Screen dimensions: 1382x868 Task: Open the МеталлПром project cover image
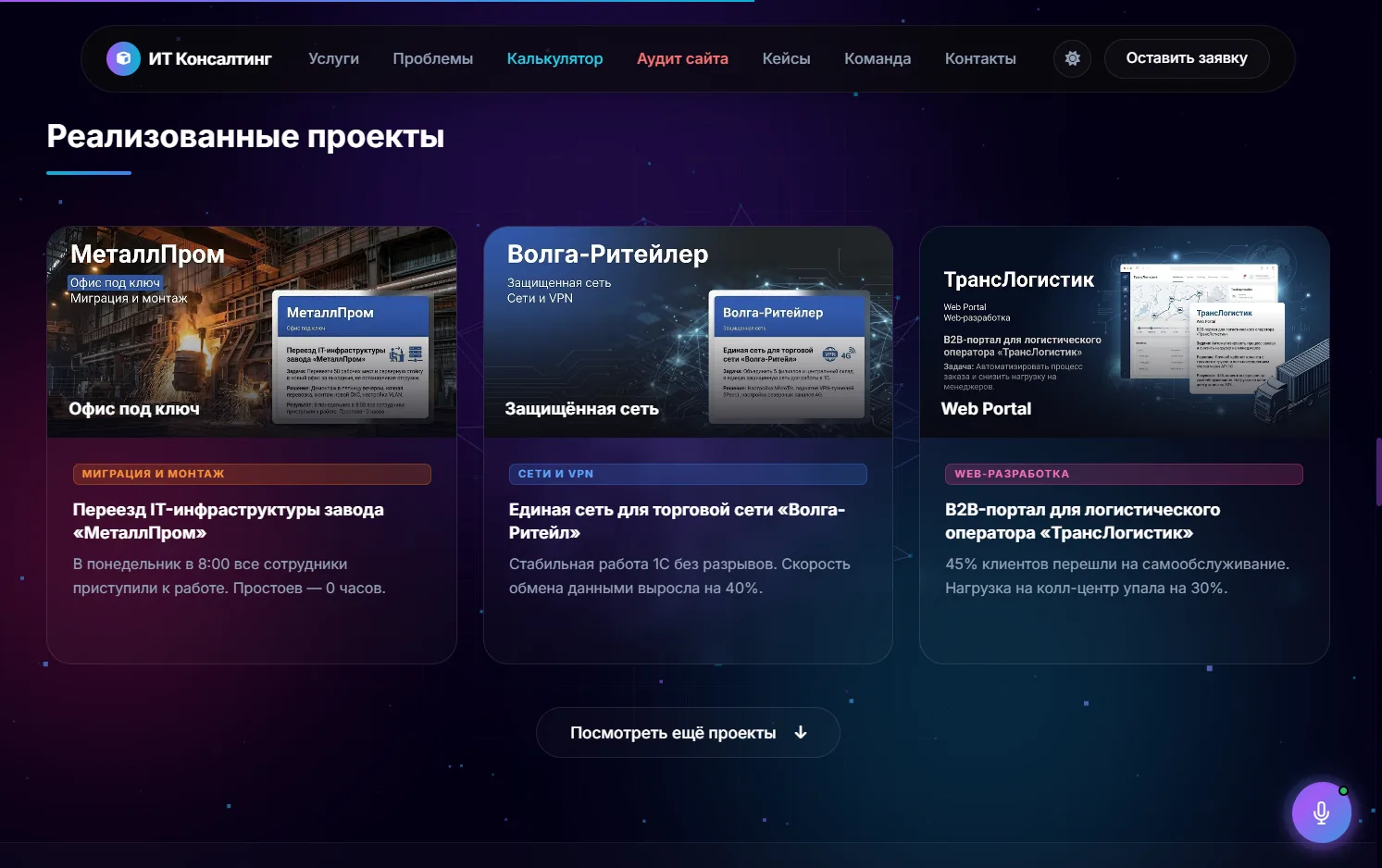(252, 332)
